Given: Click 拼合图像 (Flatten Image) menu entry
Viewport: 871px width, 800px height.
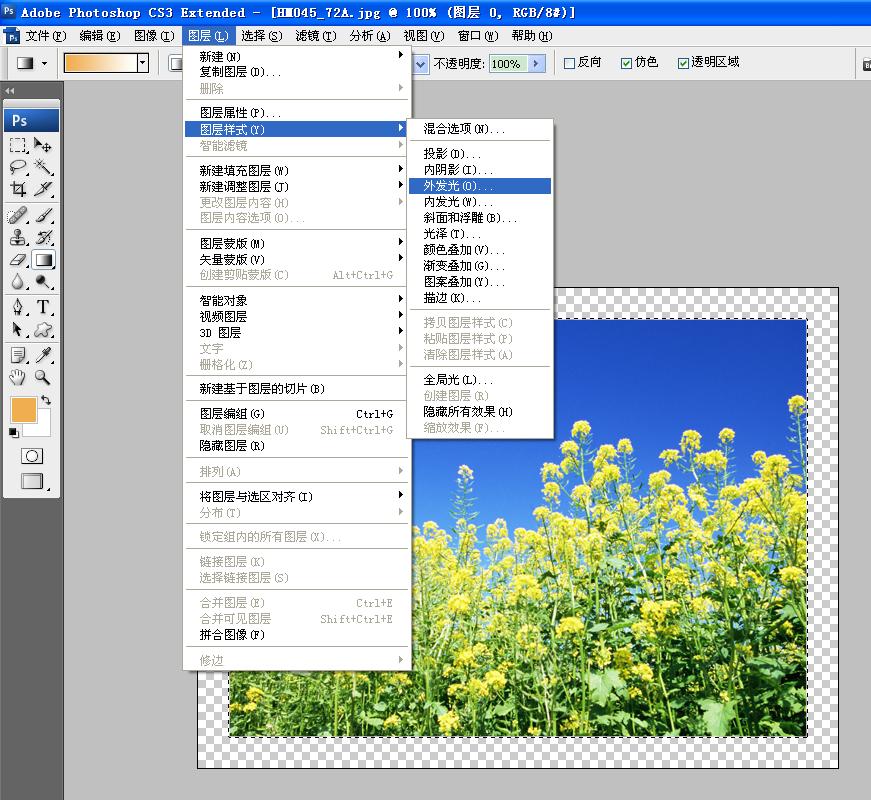Looking at the screenshot, I should click(232, 635).
